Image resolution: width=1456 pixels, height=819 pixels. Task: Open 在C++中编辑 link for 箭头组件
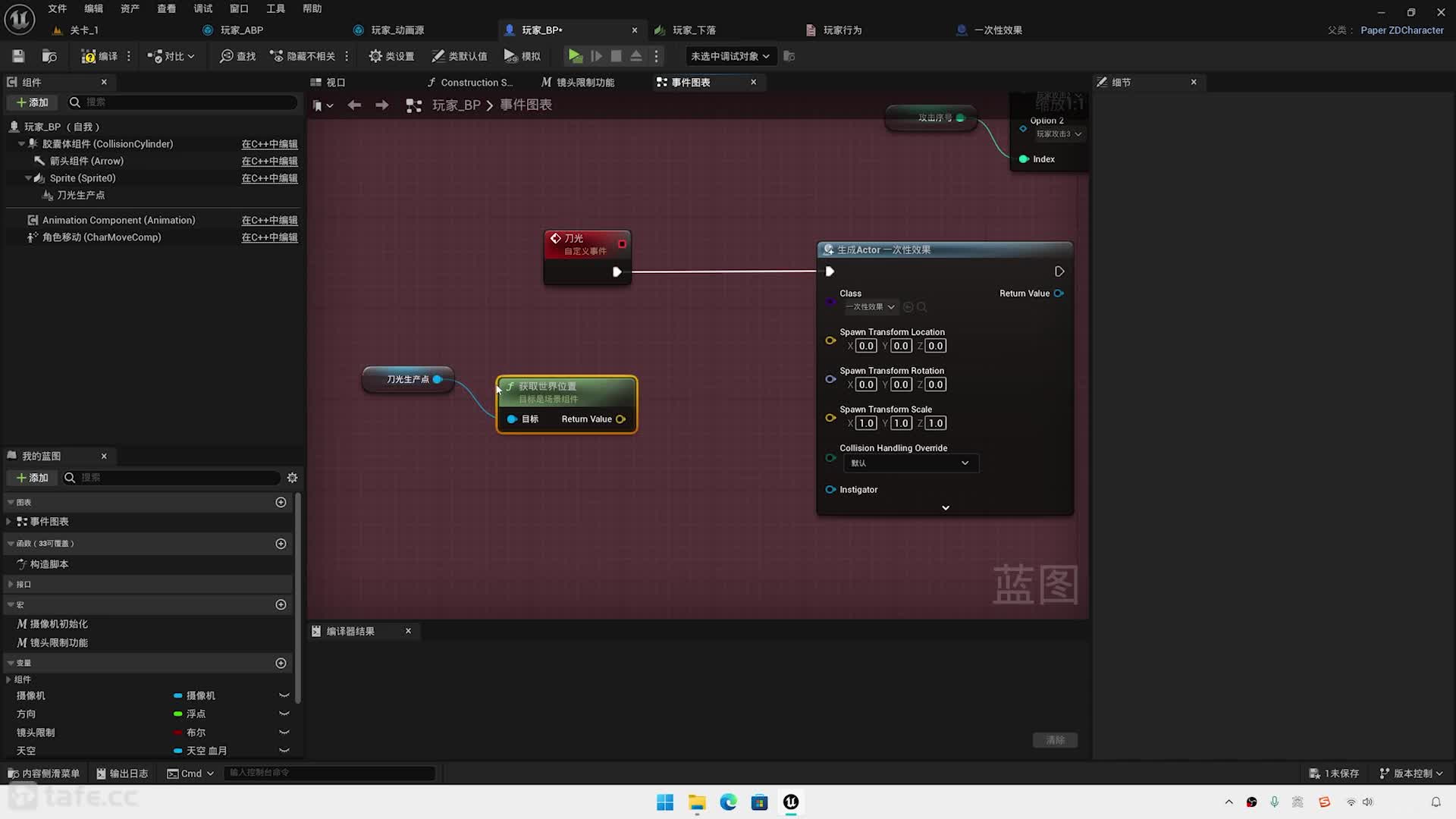269,162
